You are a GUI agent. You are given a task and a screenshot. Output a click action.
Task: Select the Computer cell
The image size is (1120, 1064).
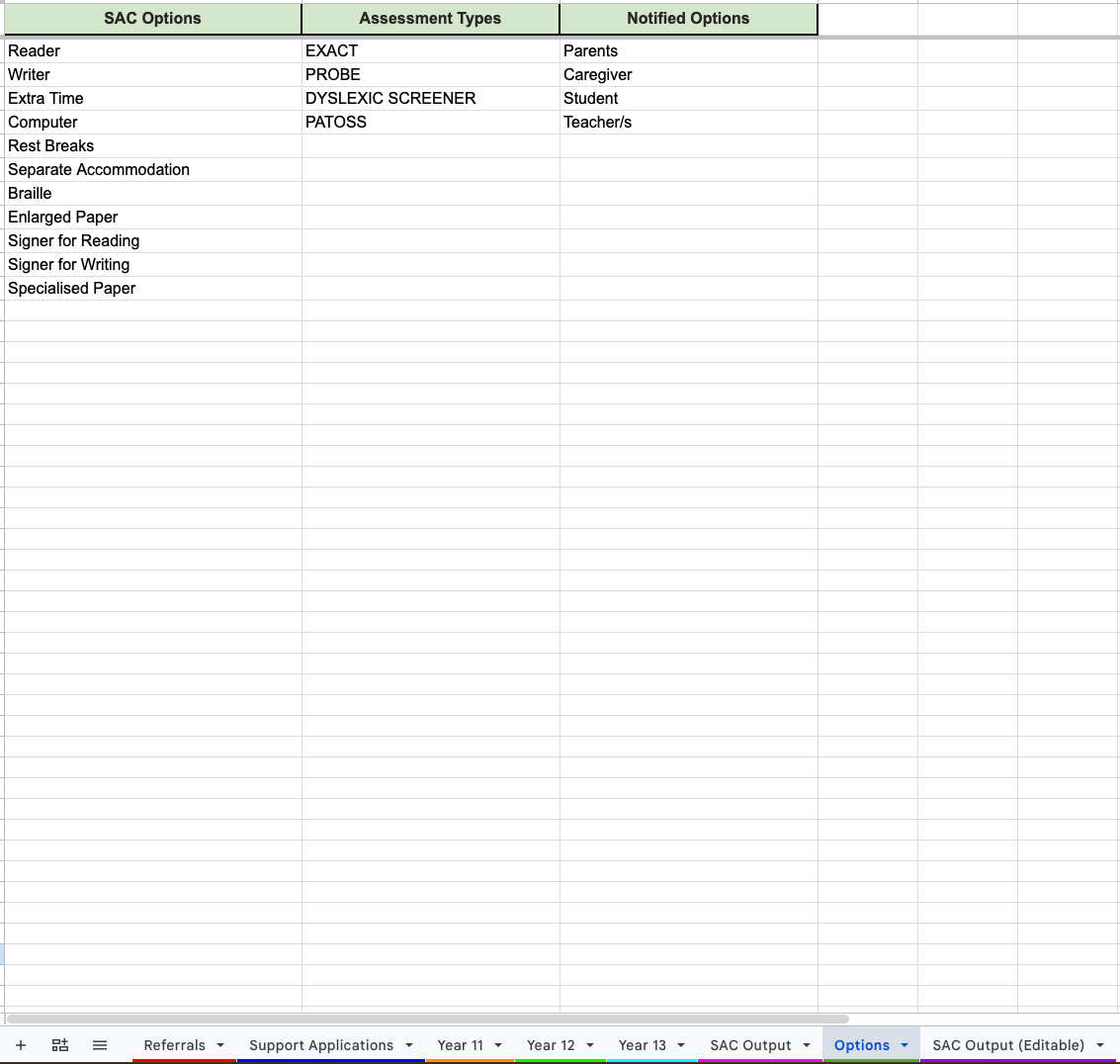153,123
